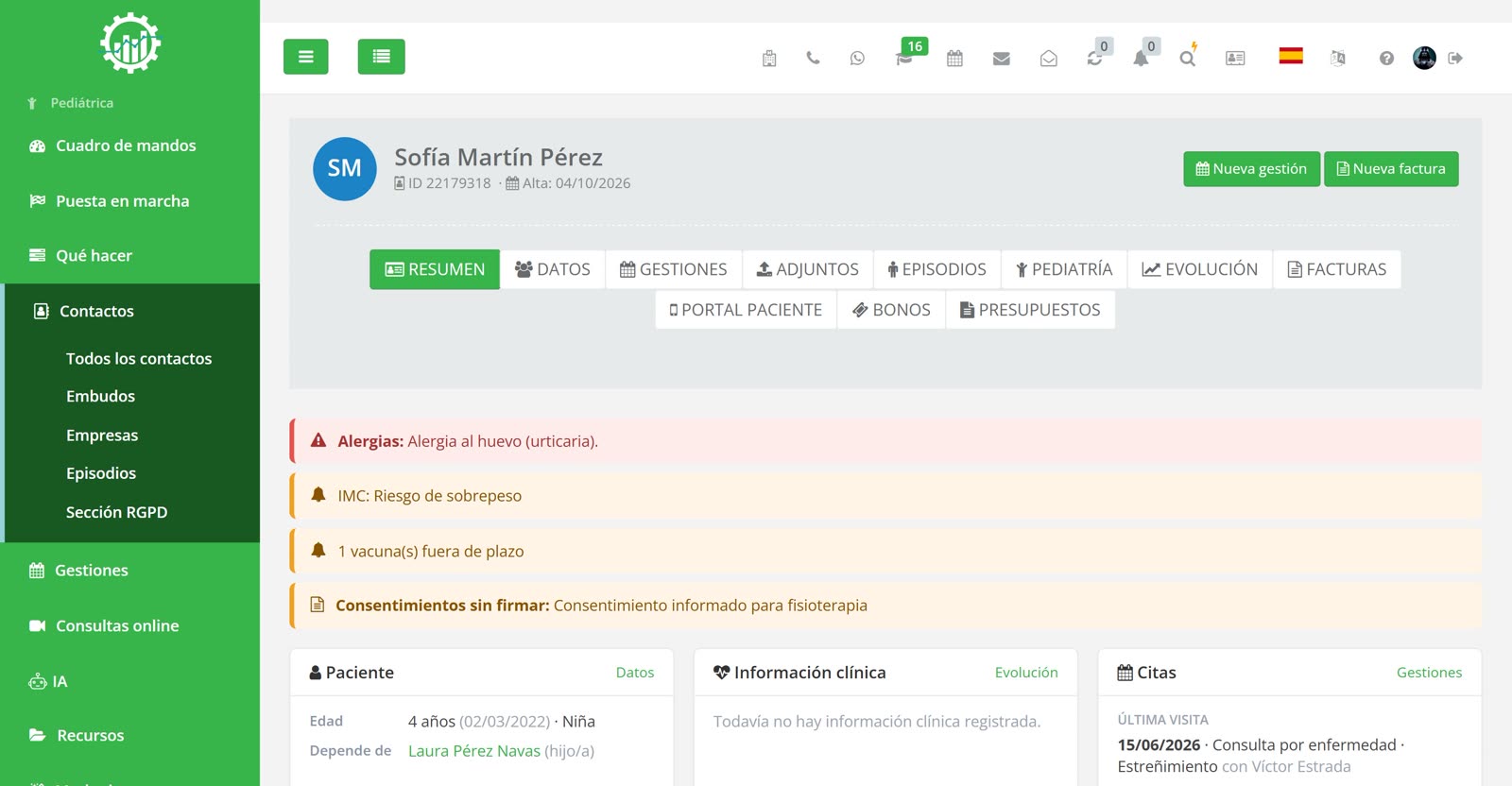Image resolution: width=1512 pixels, height=786 pixels.
Task: Click the sync refresh arrows icon
Action: [1094, 59]
